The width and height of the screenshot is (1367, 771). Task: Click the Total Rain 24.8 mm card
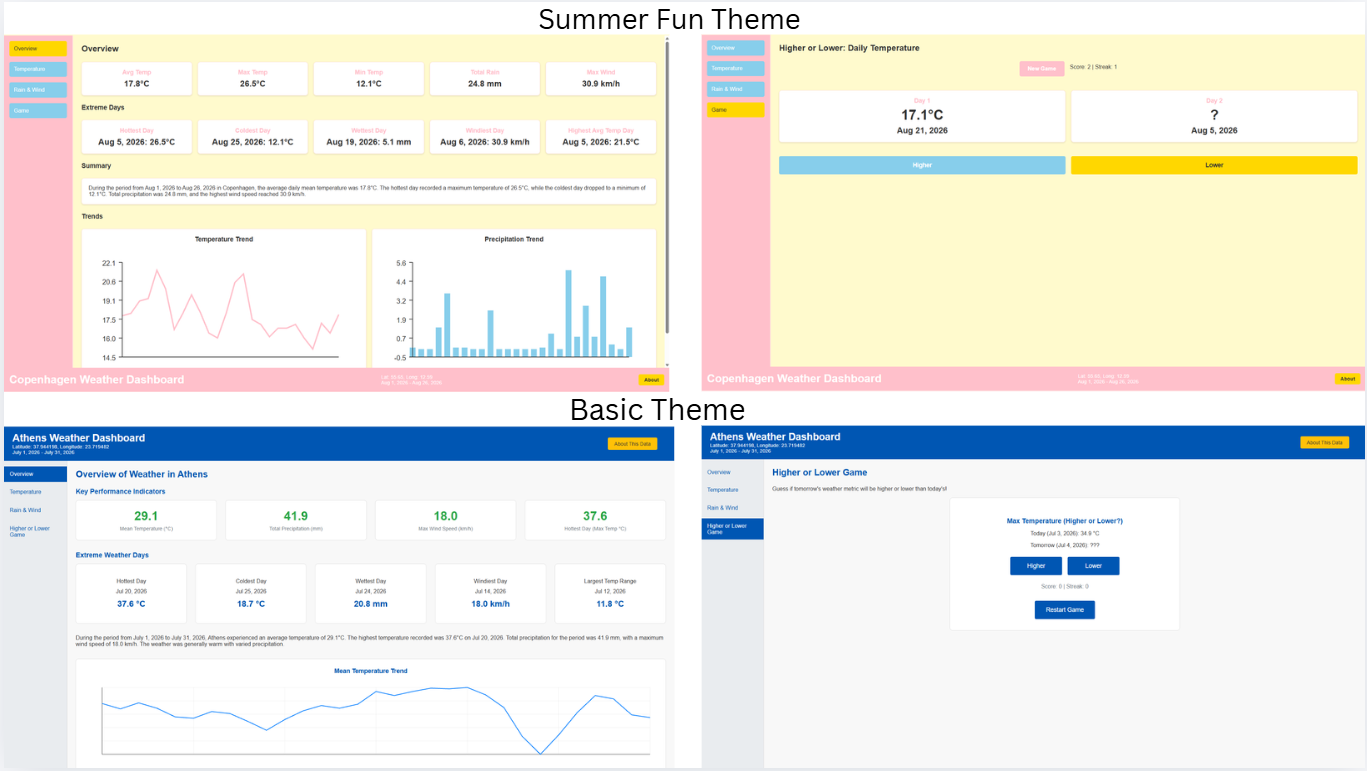coord(485,79)
